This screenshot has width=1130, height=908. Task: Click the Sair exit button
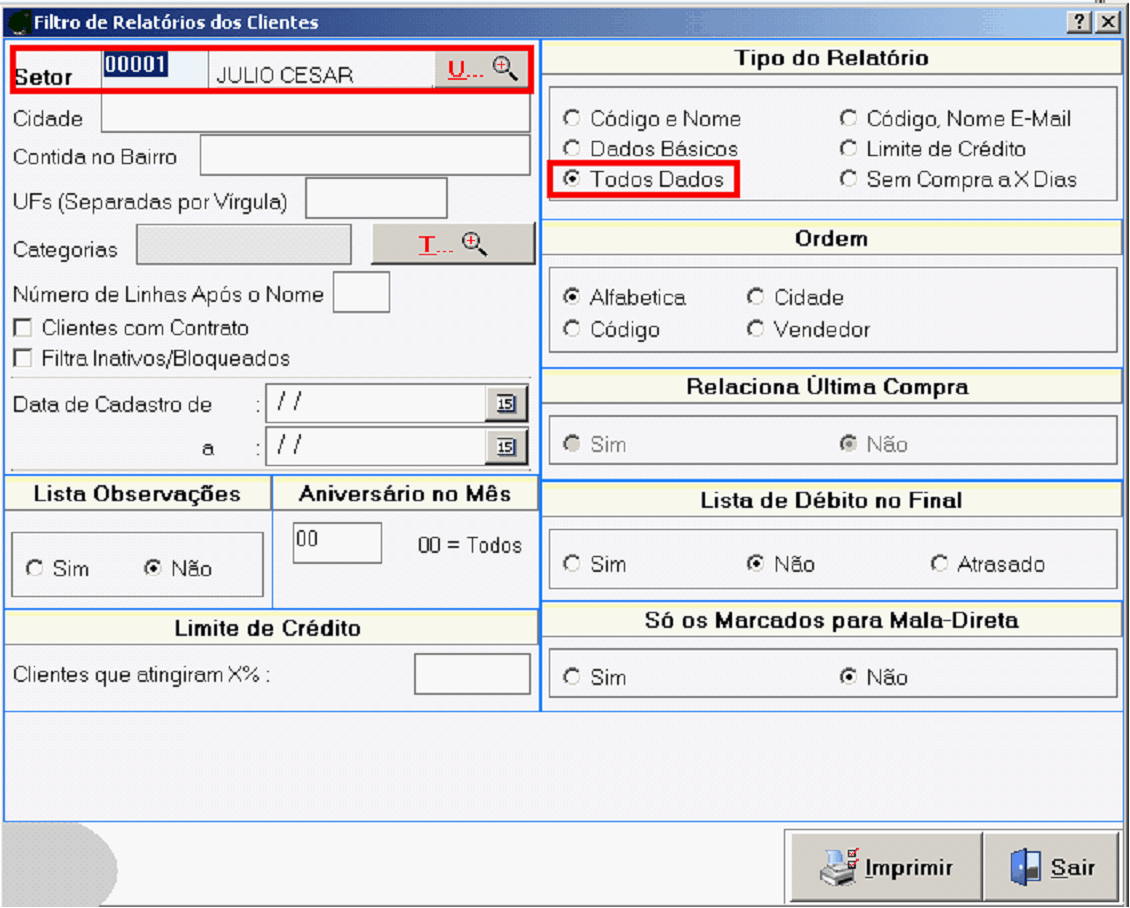click(1052, 868)
